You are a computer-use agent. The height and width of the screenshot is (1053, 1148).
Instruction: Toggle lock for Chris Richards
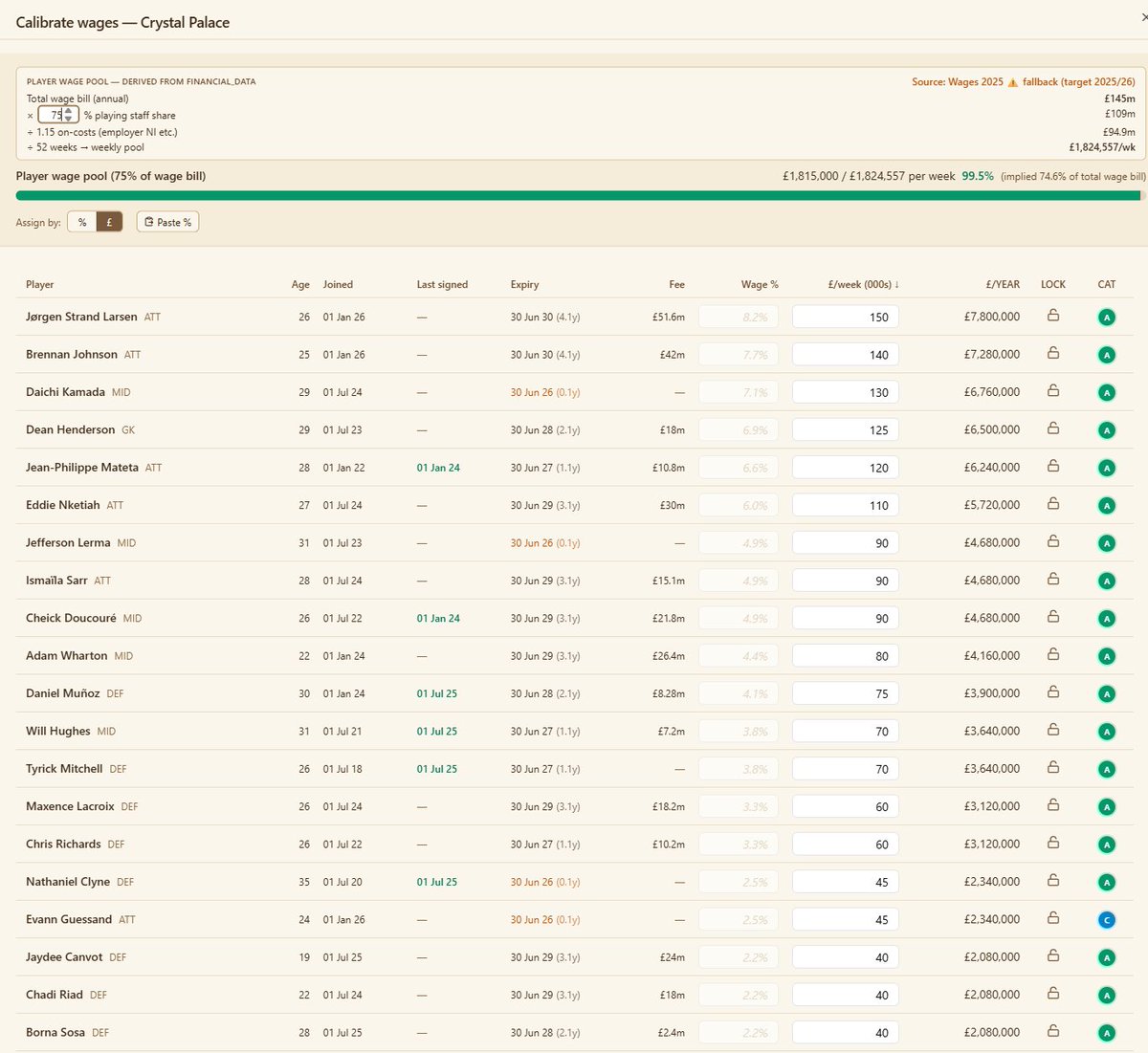[1053, 843]
